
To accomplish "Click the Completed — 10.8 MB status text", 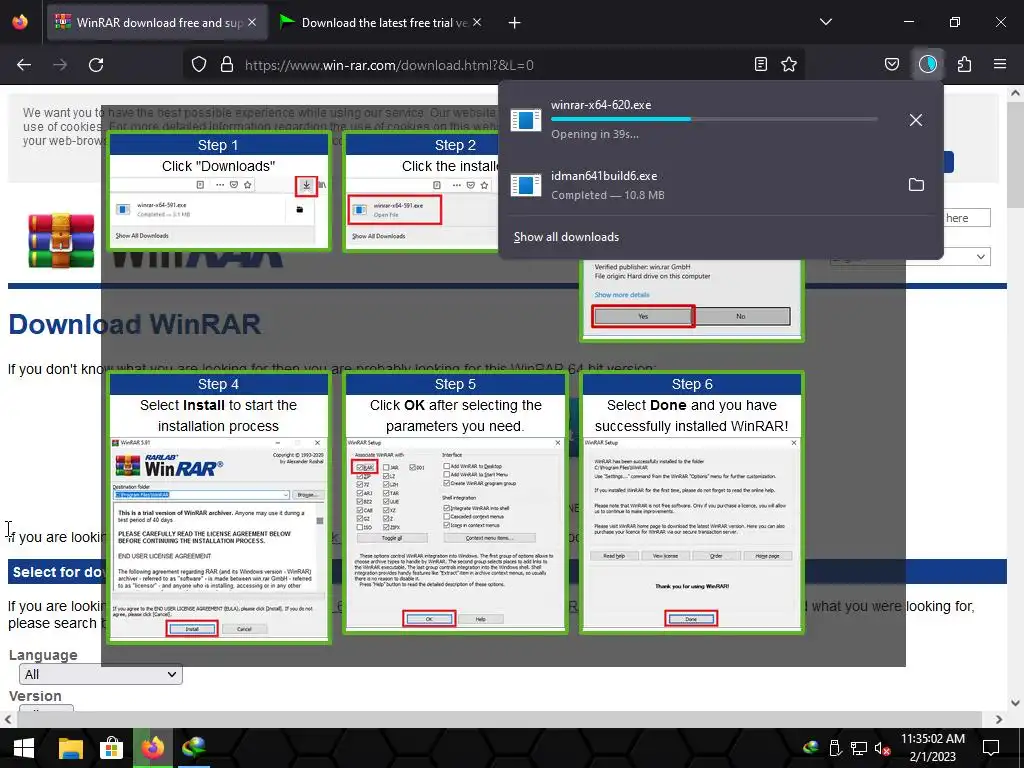I will click(x=607, y=195).
